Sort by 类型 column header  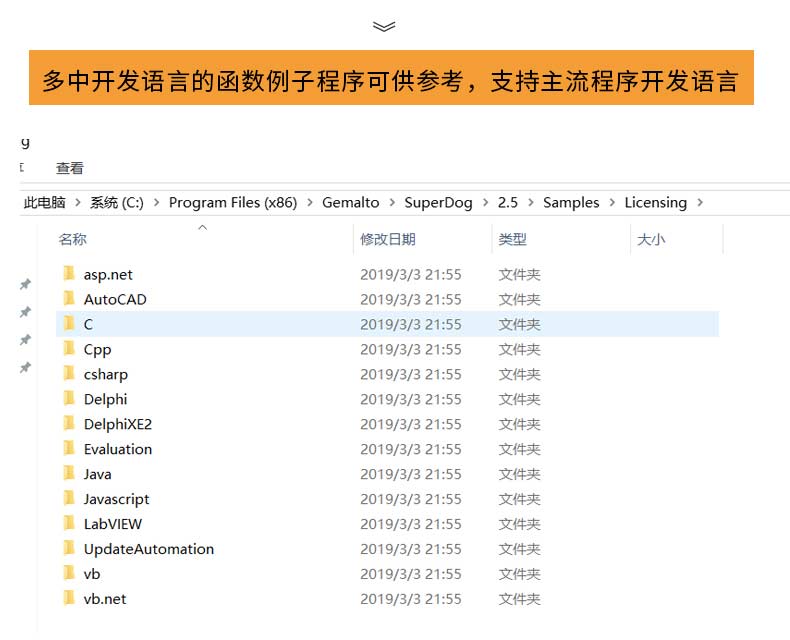point(512,239)
